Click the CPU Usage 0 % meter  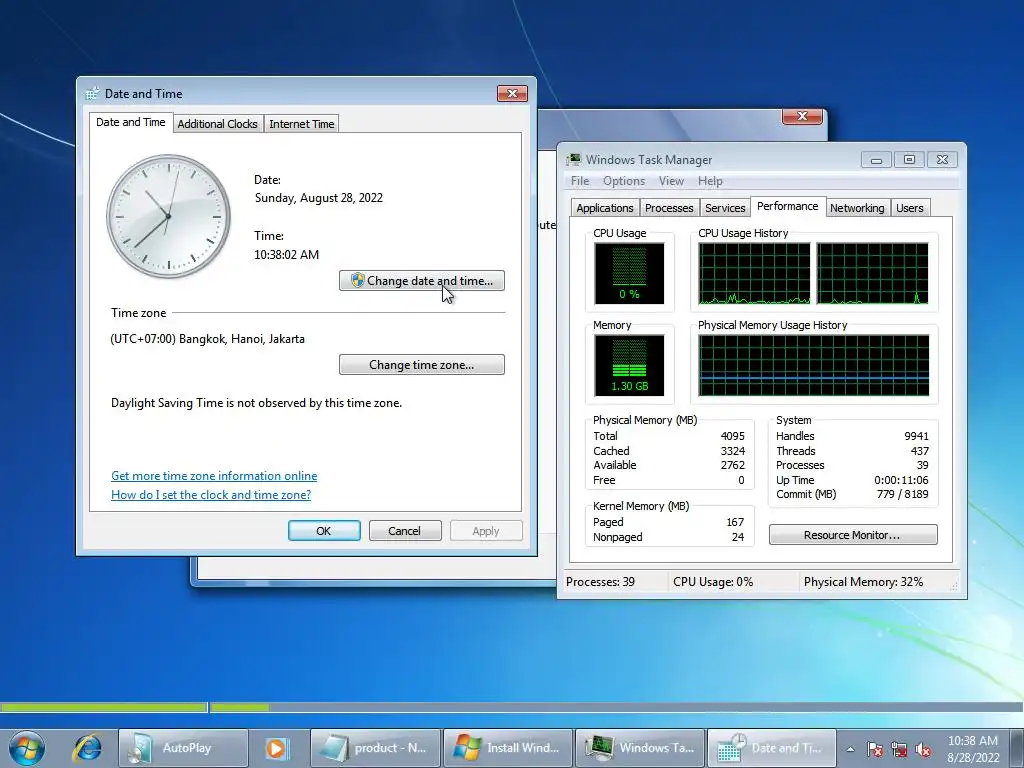[x=629, y=273]
